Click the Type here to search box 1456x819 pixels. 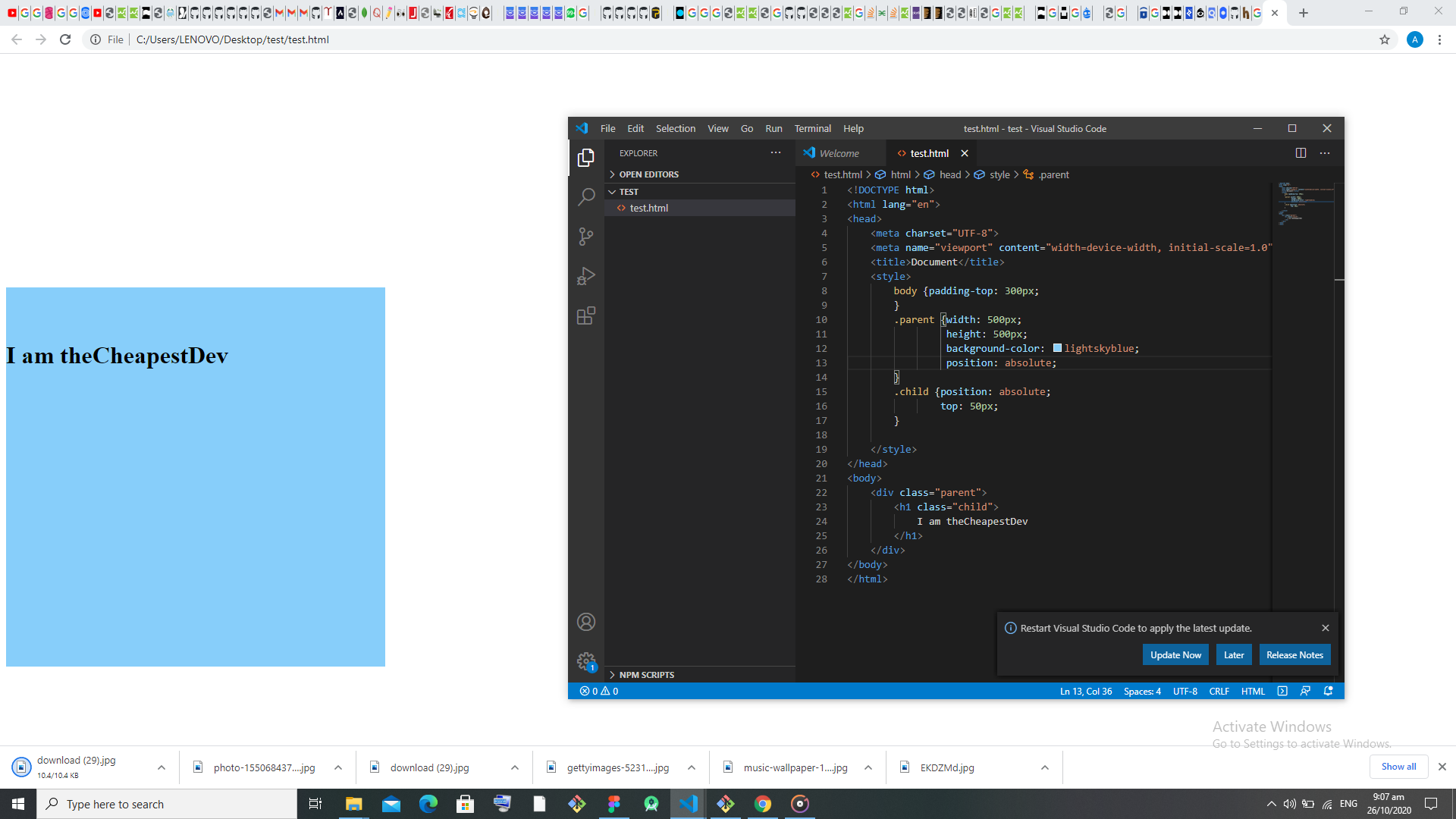tap(167, 804)
